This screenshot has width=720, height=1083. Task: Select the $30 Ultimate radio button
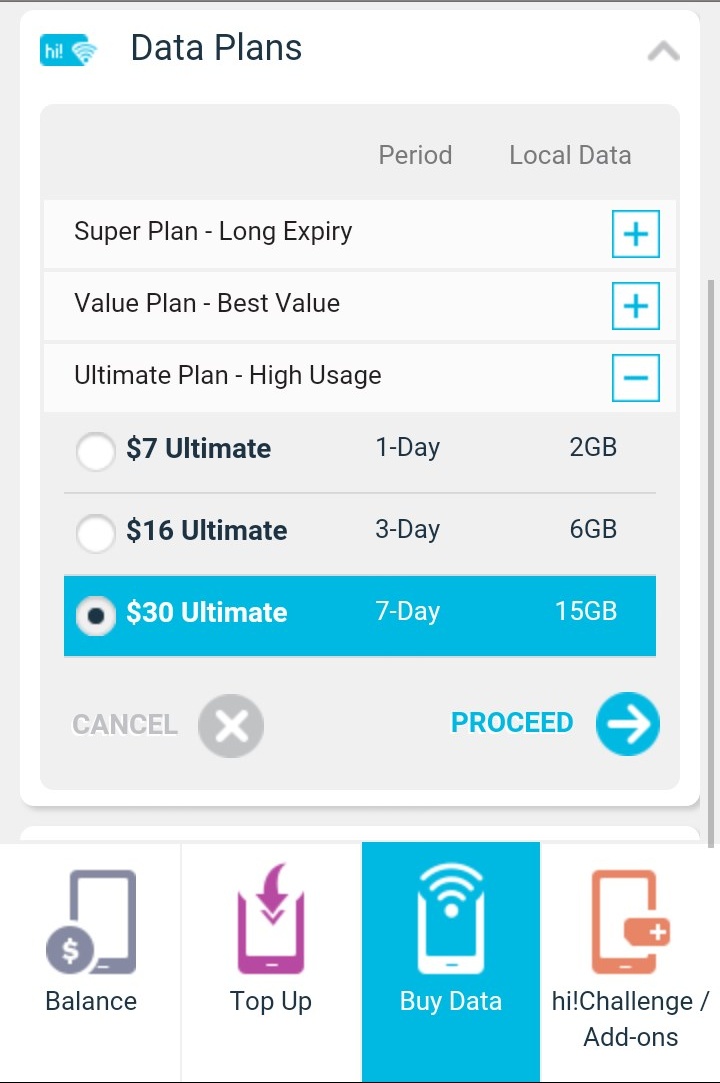point(95,616)
